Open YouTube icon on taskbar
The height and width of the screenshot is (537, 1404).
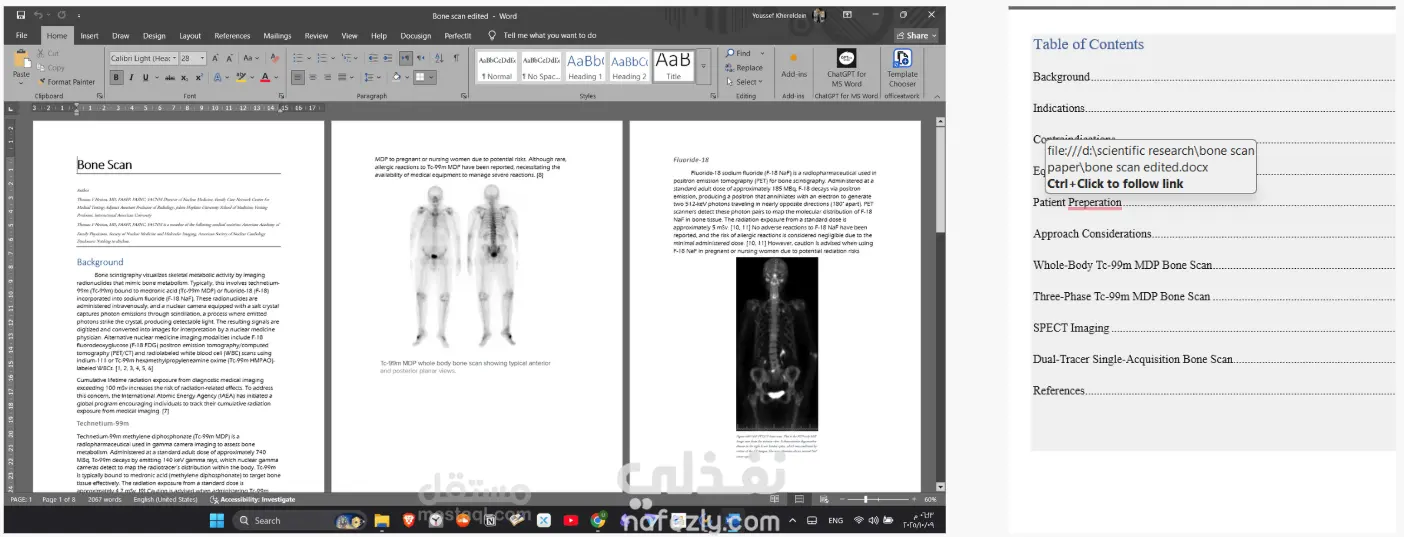571,520
